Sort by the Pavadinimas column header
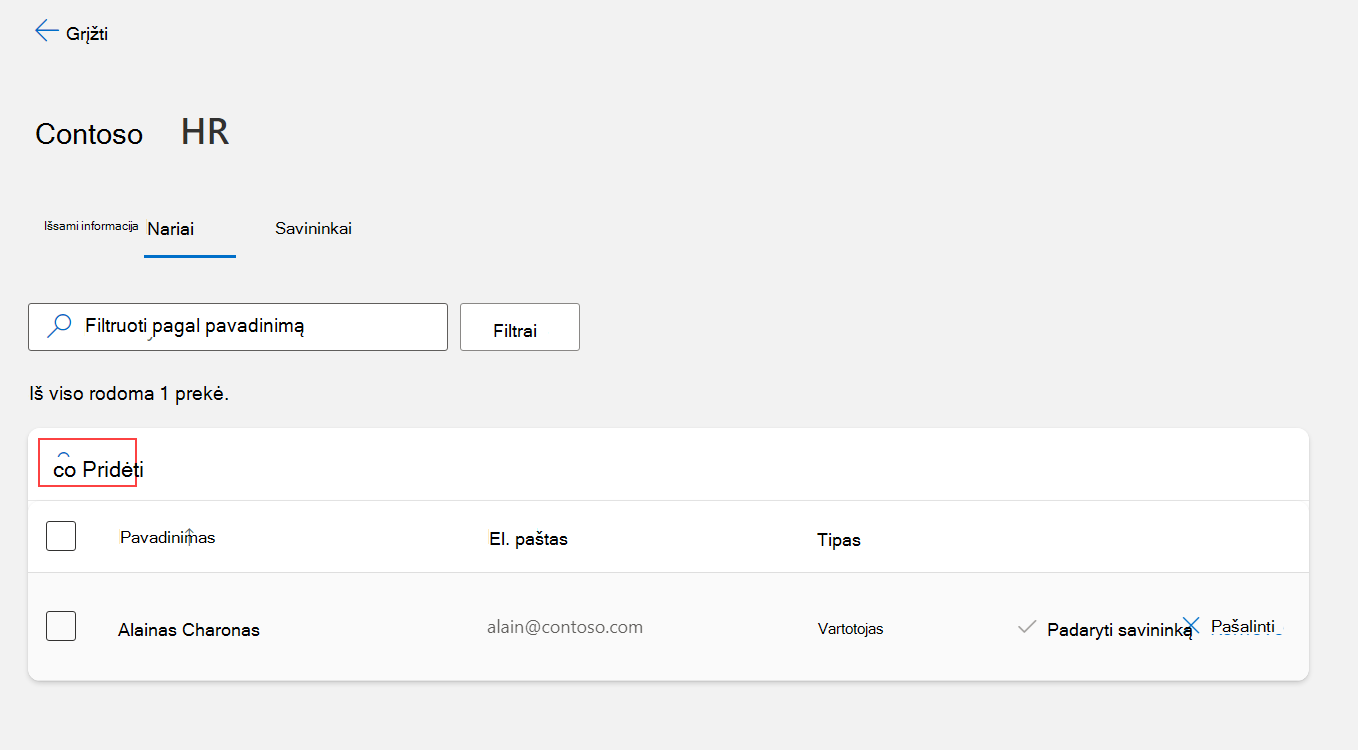This screenshot has height=750, width=1358. click(x=167, y=538)
